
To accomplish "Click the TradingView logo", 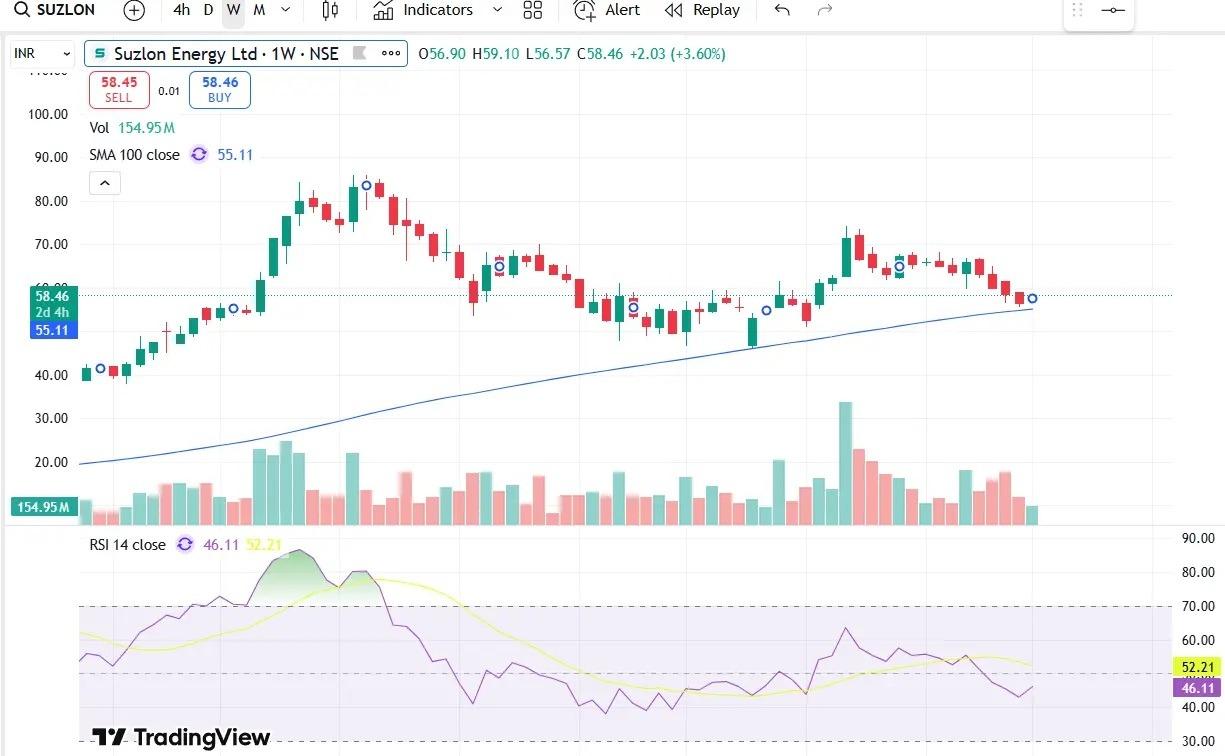I will [x=180, y=737].
